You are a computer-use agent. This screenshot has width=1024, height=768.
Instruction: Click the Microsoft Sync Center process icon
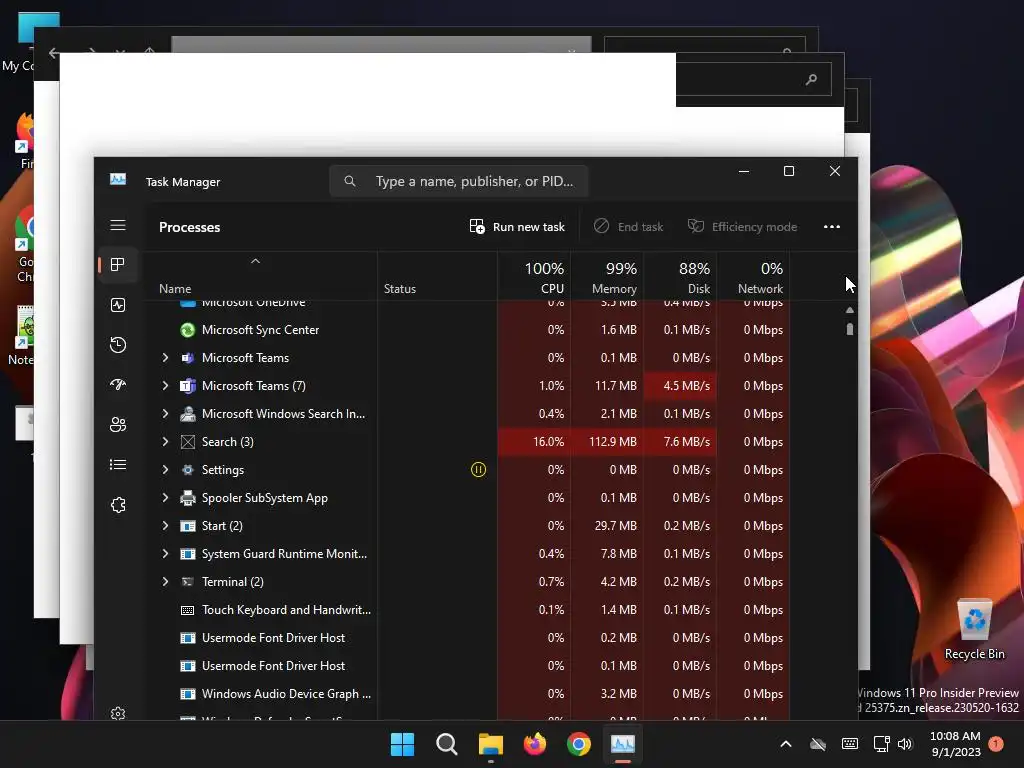(x=187, y=330)
